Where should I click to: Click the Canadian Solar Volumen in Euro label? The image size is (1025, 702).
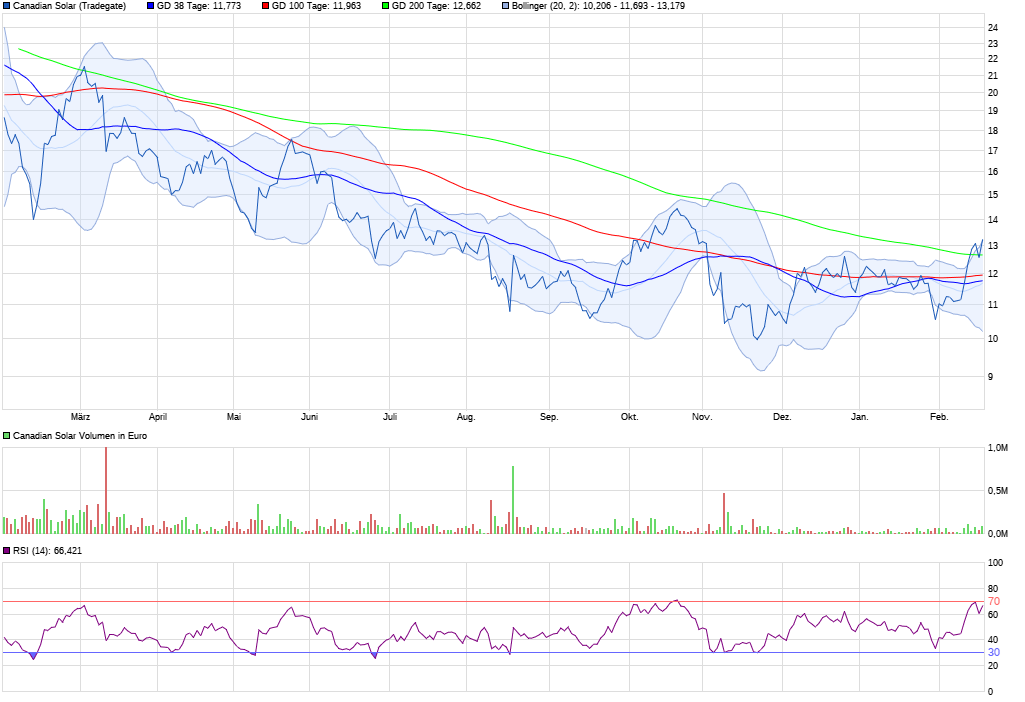point(80,436)
